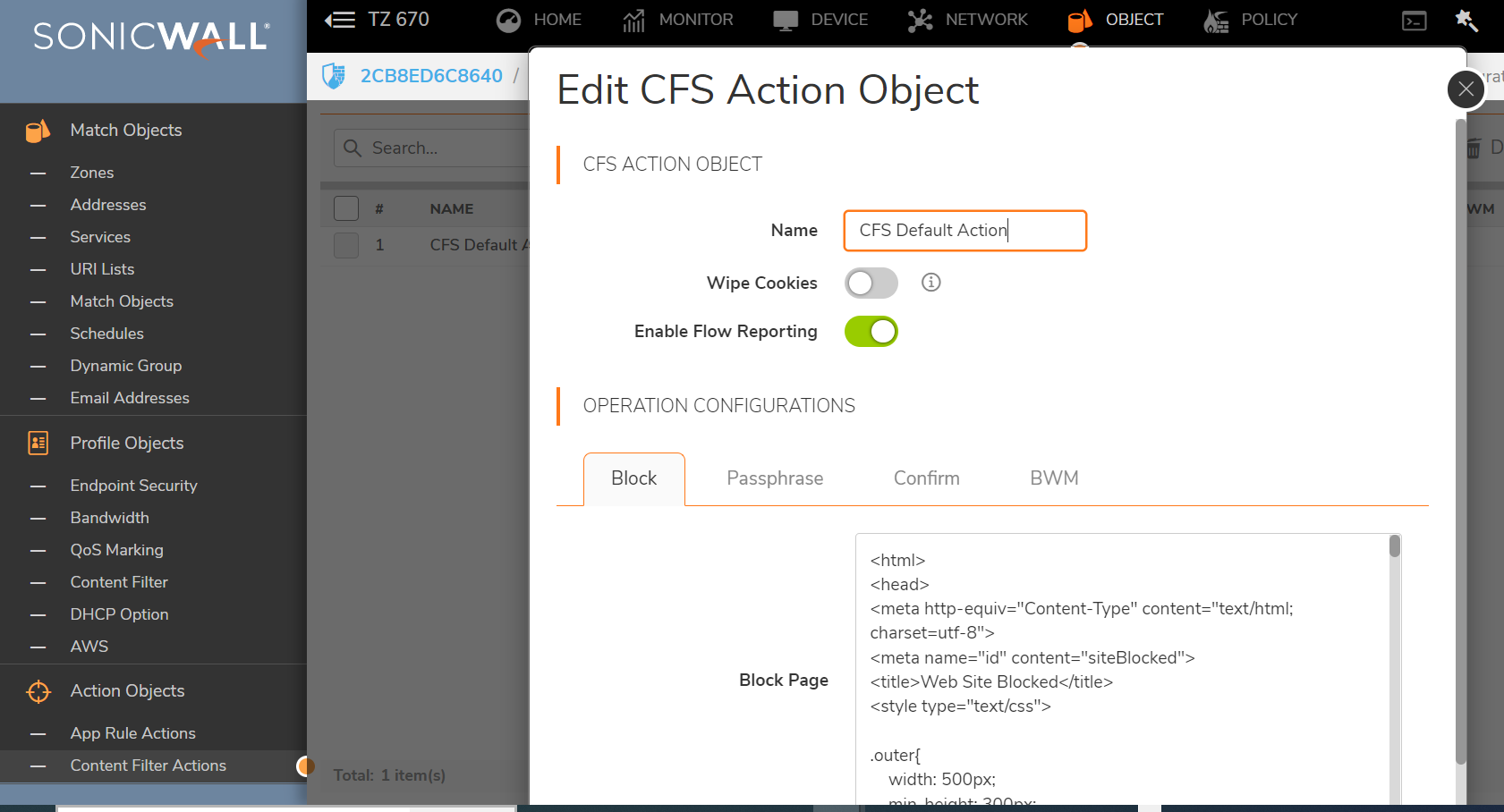The width and height of the screenshot is (1504, 812).
Task: Go to Content Filter in sidebar
Action: coord(119,582)
